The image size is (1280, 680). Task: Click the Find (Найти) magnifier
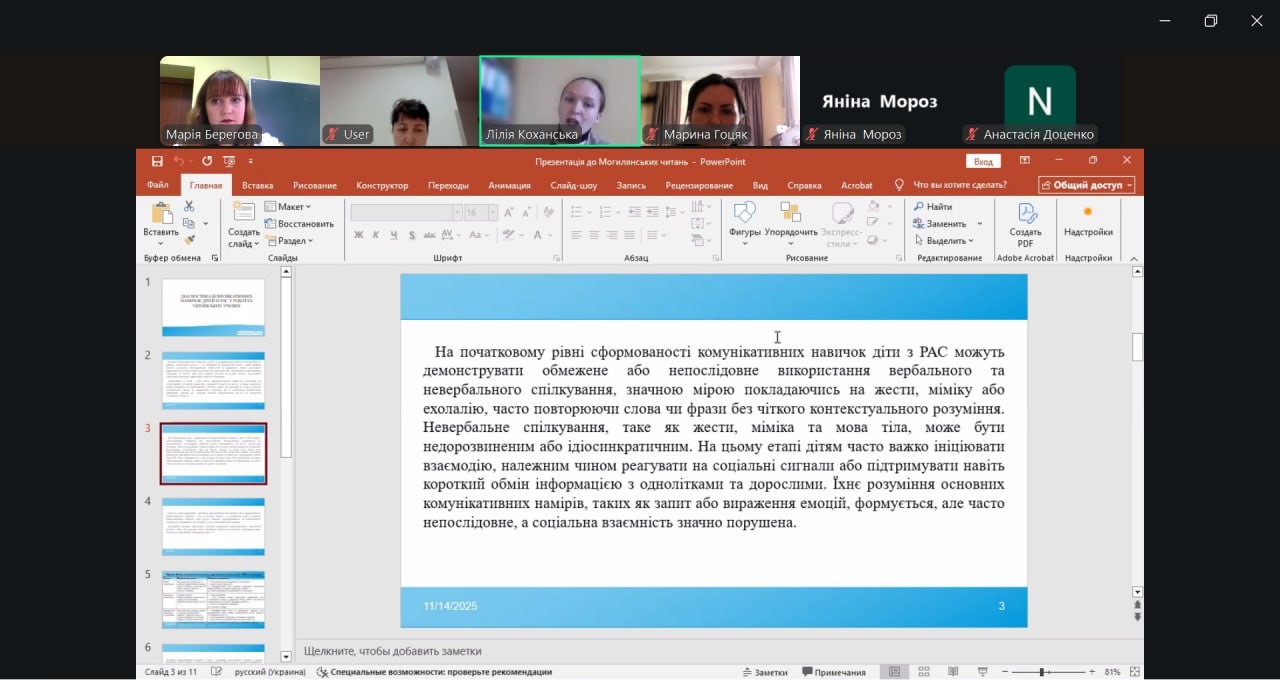pyautogui.click(x=932, y=207)
